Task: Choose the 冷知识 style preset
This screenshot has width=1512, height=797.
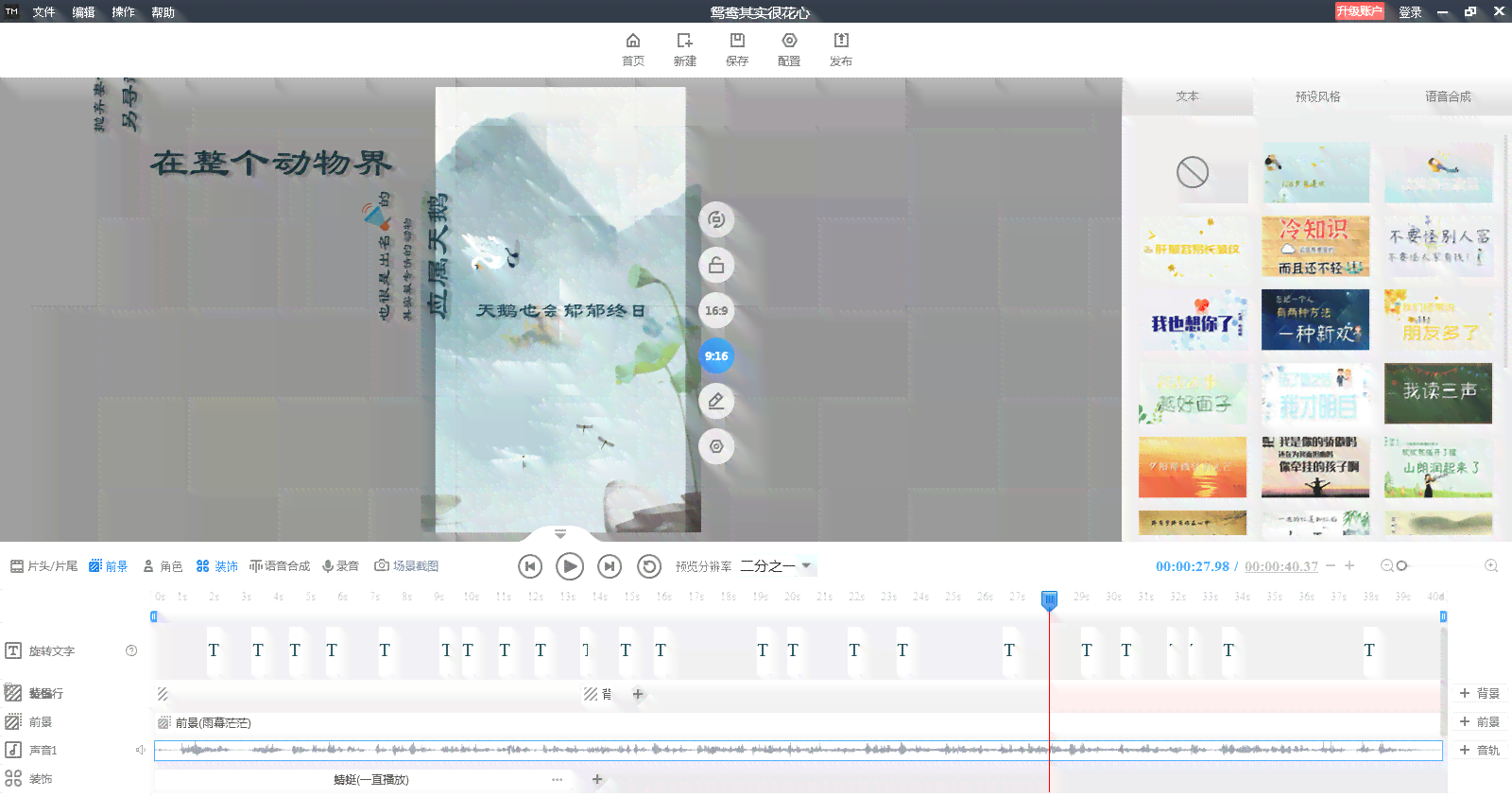Action: point(1315,246)
